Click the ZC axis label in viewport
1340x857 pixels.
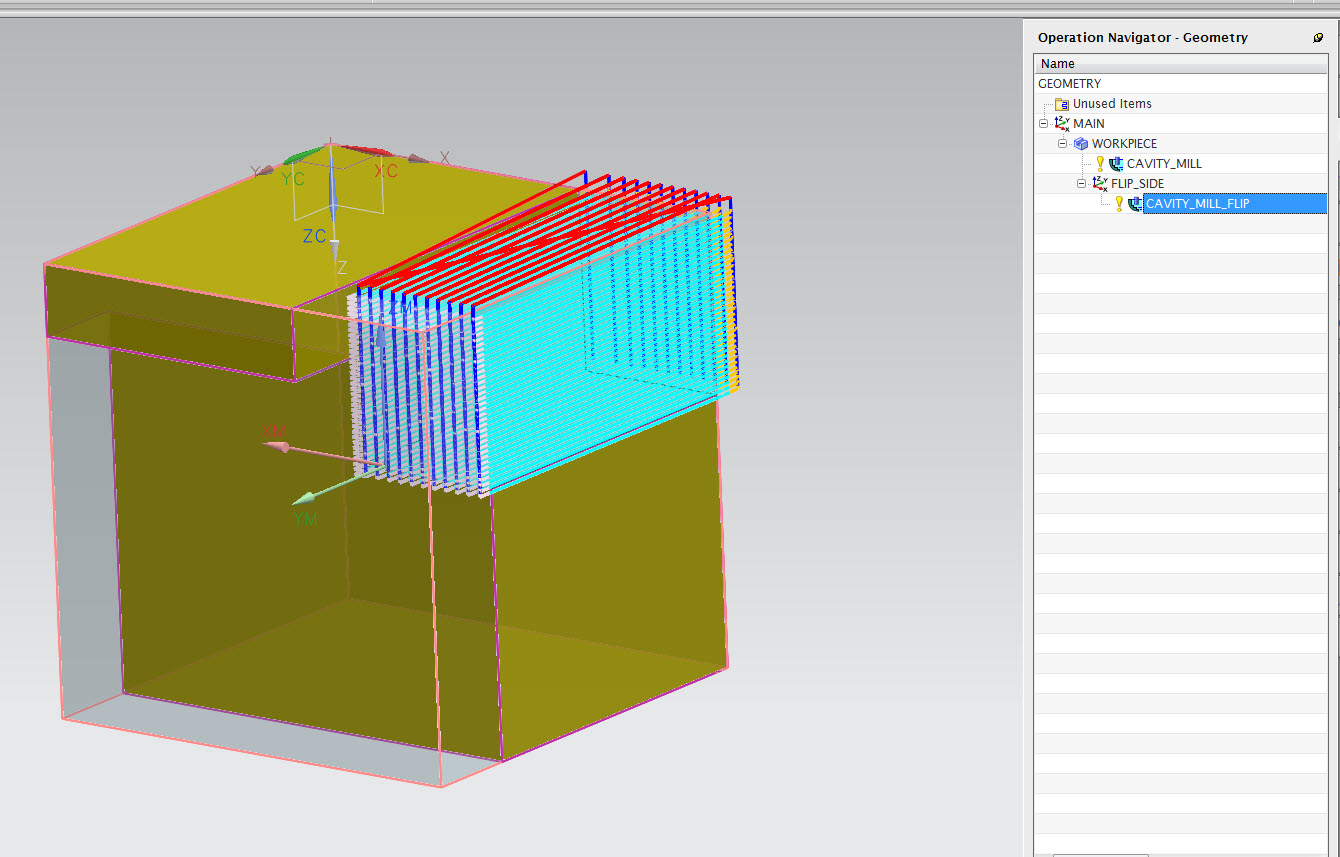pos(314,236)
